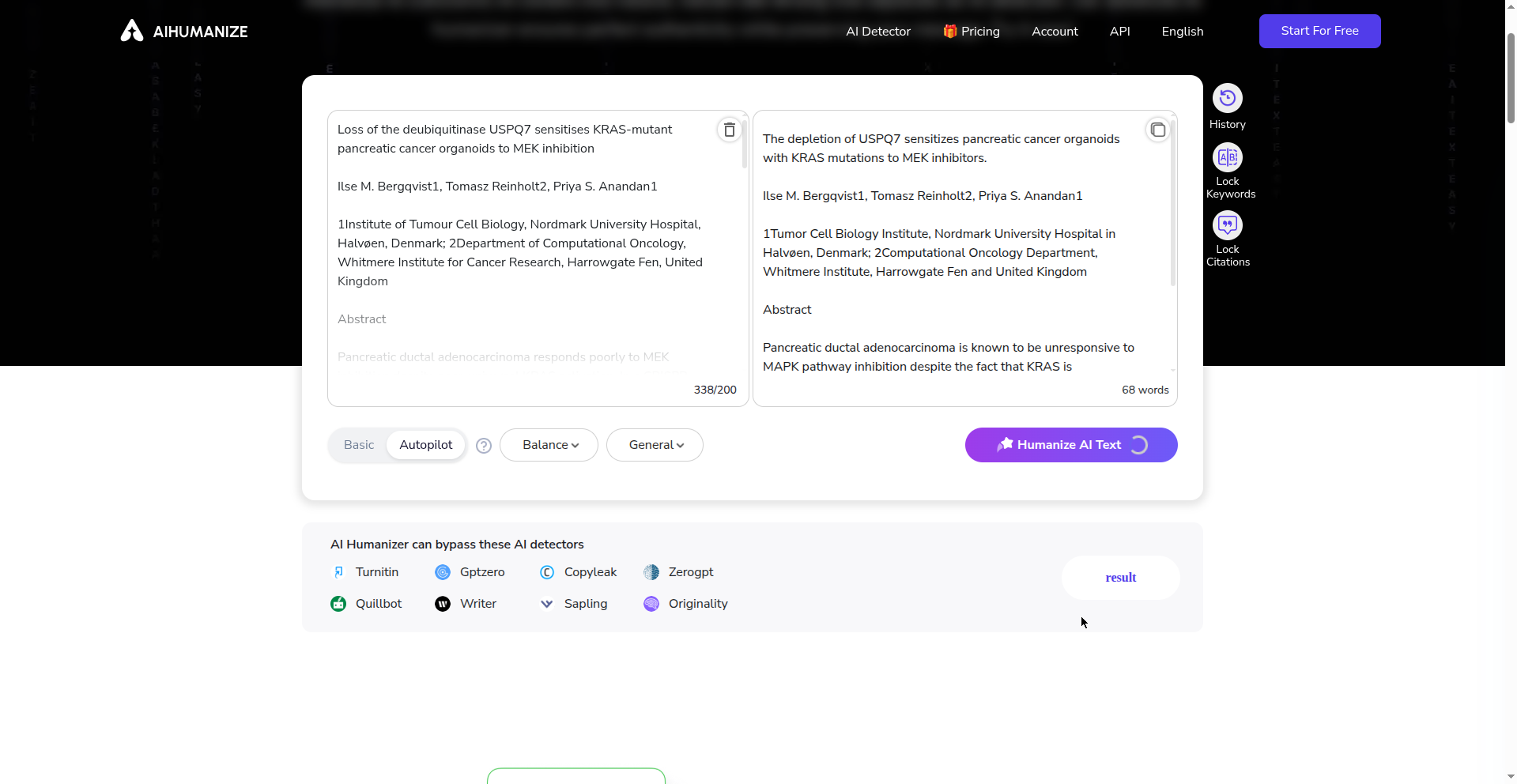This screenshot has width=1517, height=784.
Task: Click the Turnitin icon
Action: [338, 572]
